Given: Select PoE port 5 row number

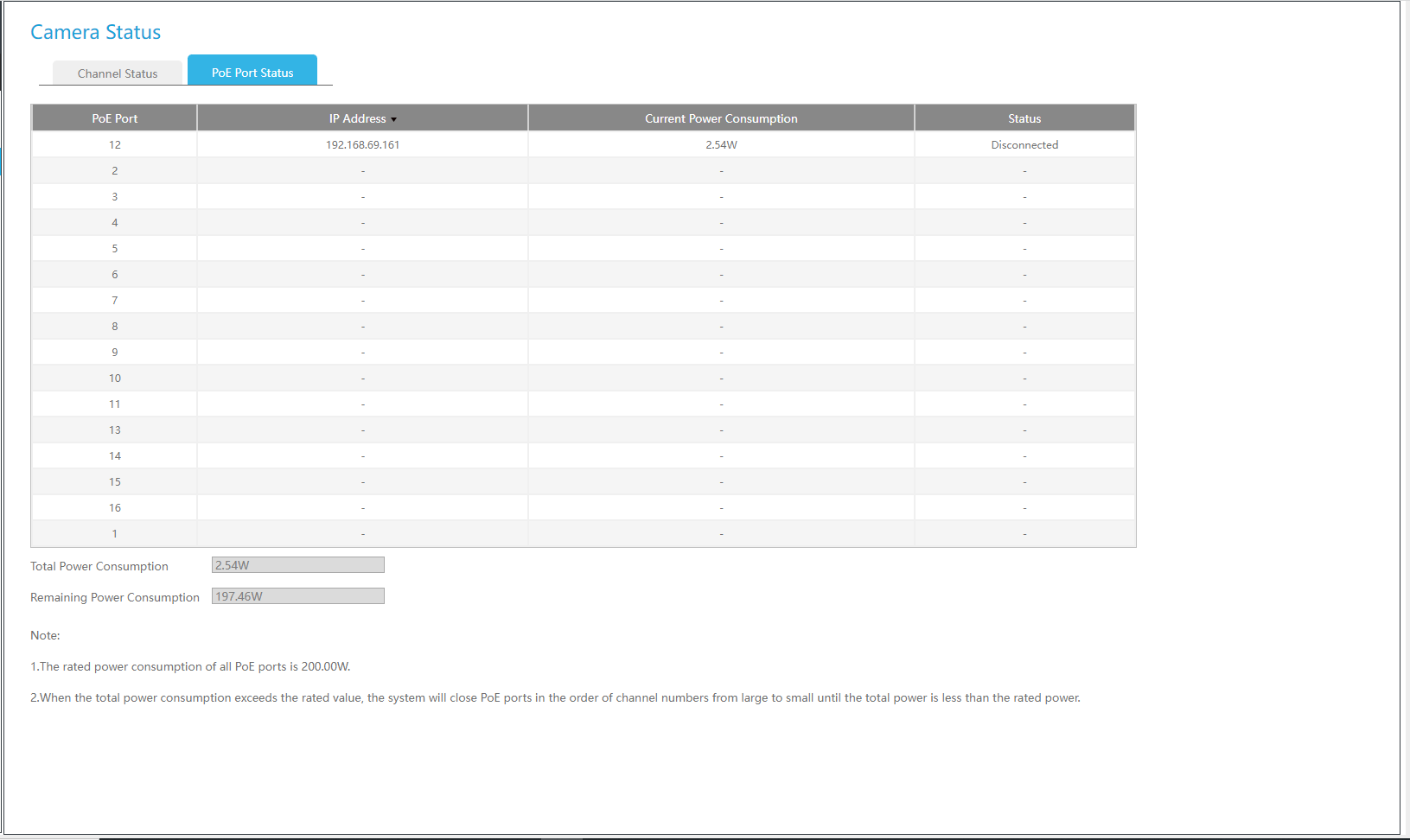Looking at the screenshot, I should [115, 249].
